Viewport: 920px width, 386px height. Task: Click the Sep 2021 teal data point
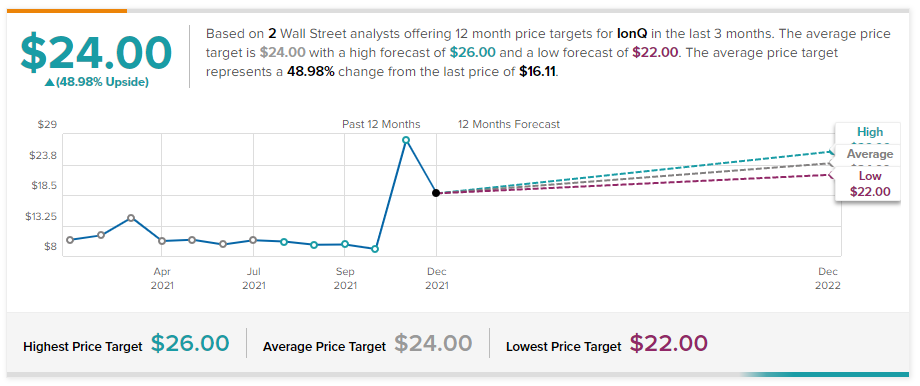tap(345, 244)
